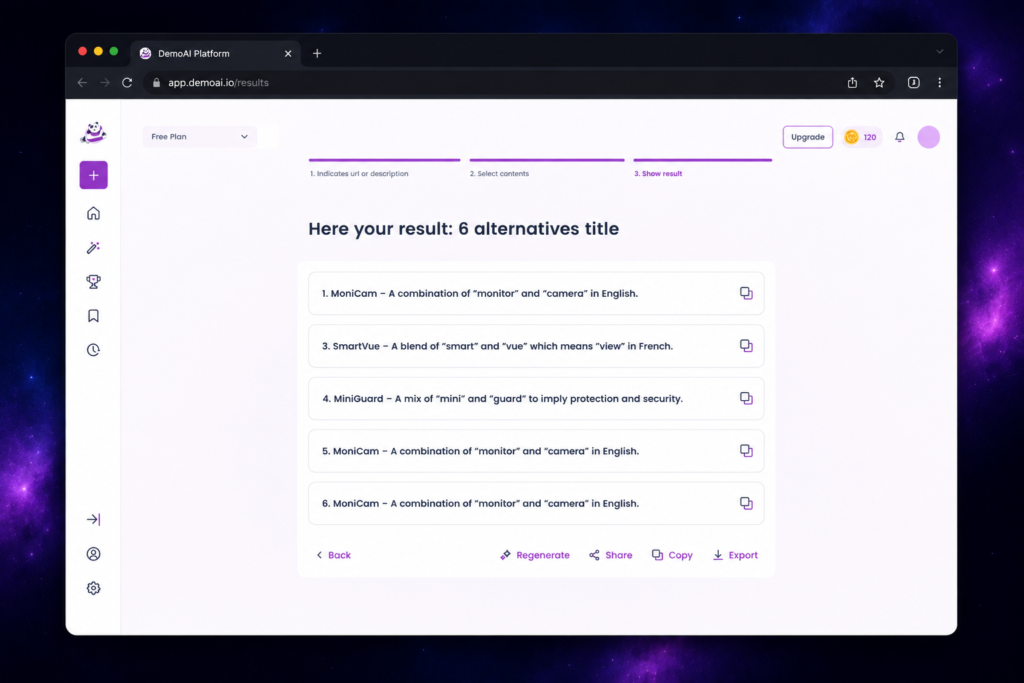The height and width of the screenshot is (683, 1024).
Task: Open the bookmark icon in sidebar
Action: point(93,316)
